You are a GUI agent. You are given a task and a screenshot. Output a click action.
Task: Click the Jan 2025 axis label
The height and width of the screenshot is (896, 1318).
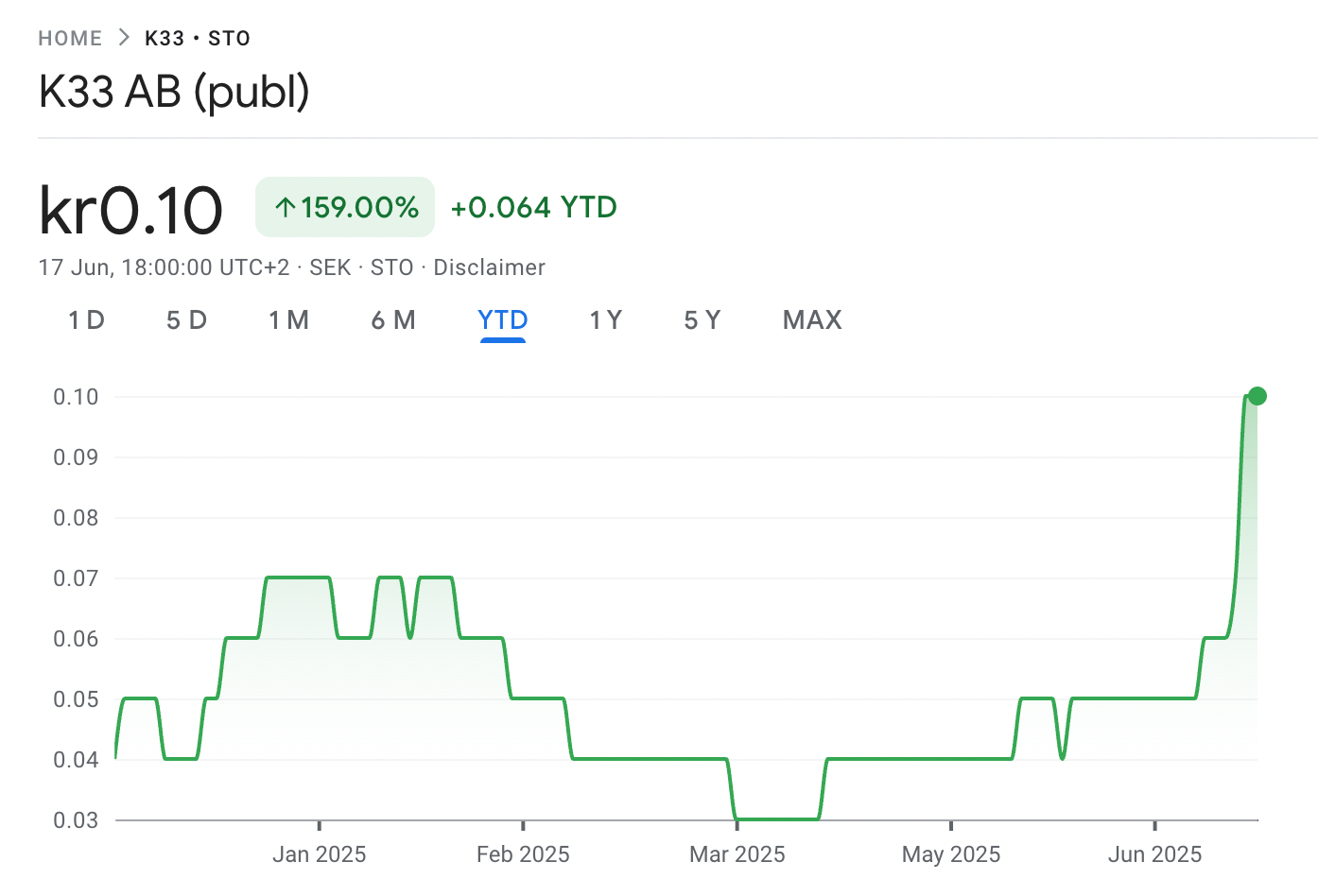[320, 854]
